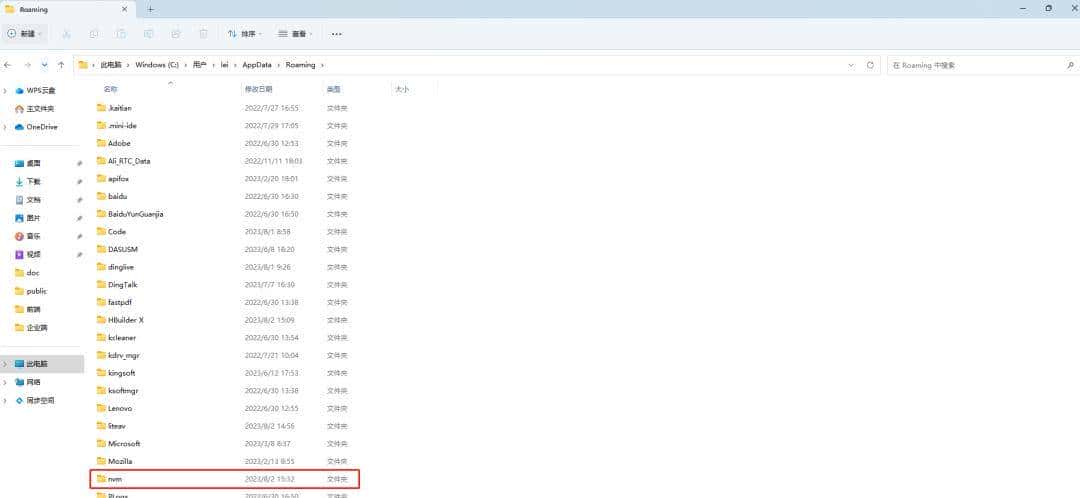Go up one level with up arrow
This screenshot has height=498, width=1080.
tap(61, 65)
